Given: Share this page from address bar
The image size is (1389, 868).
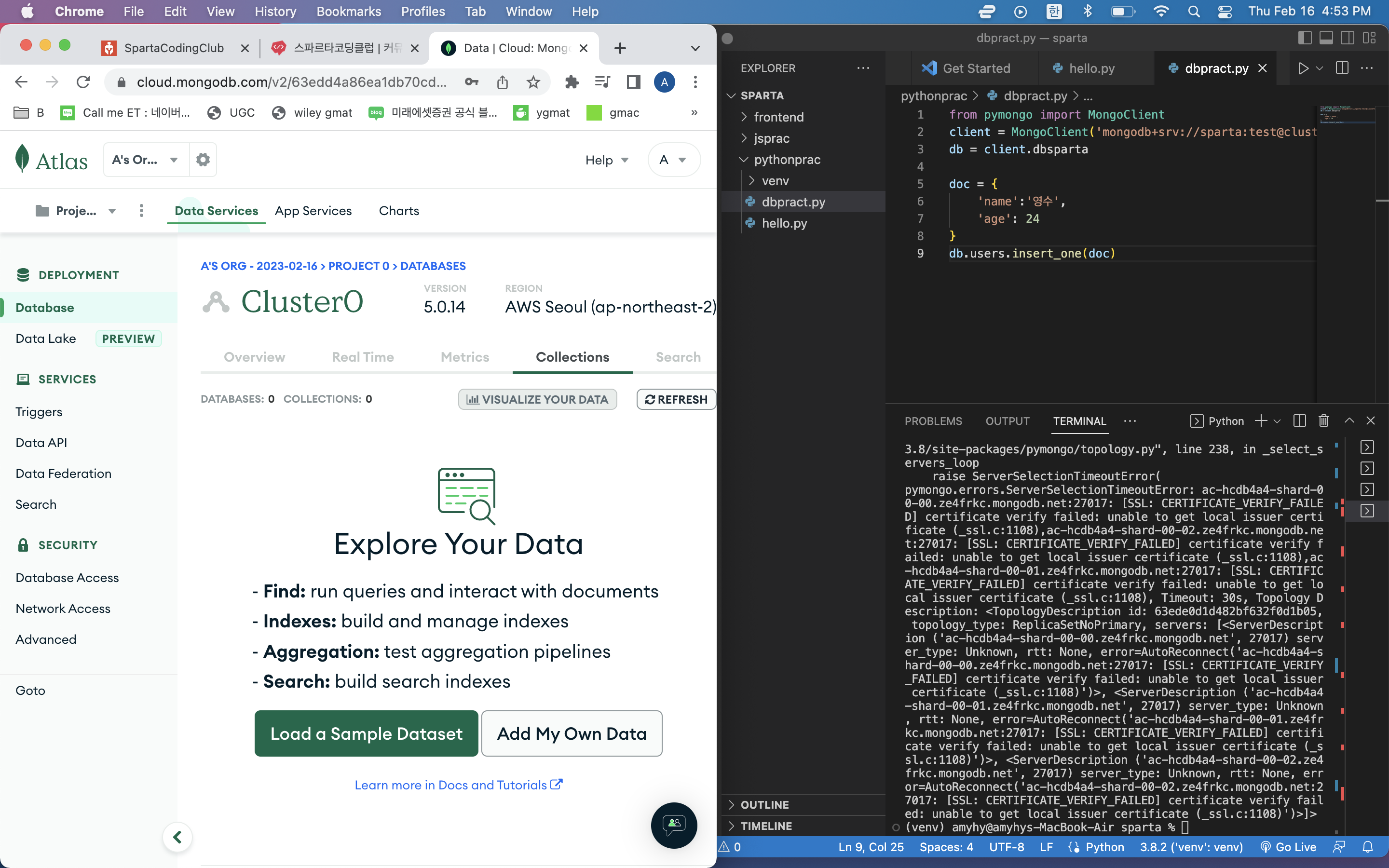Looking at the screenshot, I should tap(503, 82).
